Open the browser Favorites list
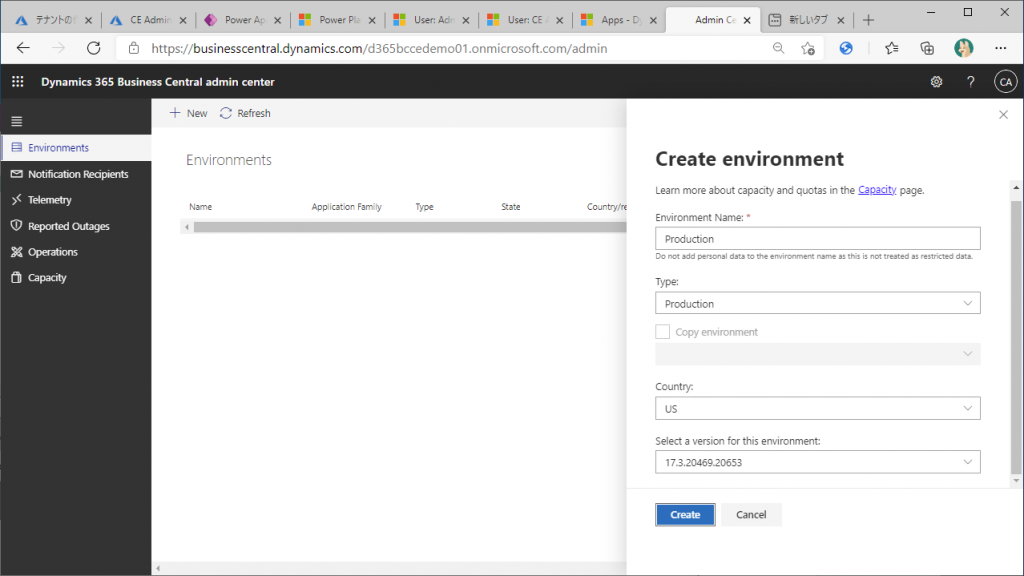1024x576 pixels. [891, 48]
